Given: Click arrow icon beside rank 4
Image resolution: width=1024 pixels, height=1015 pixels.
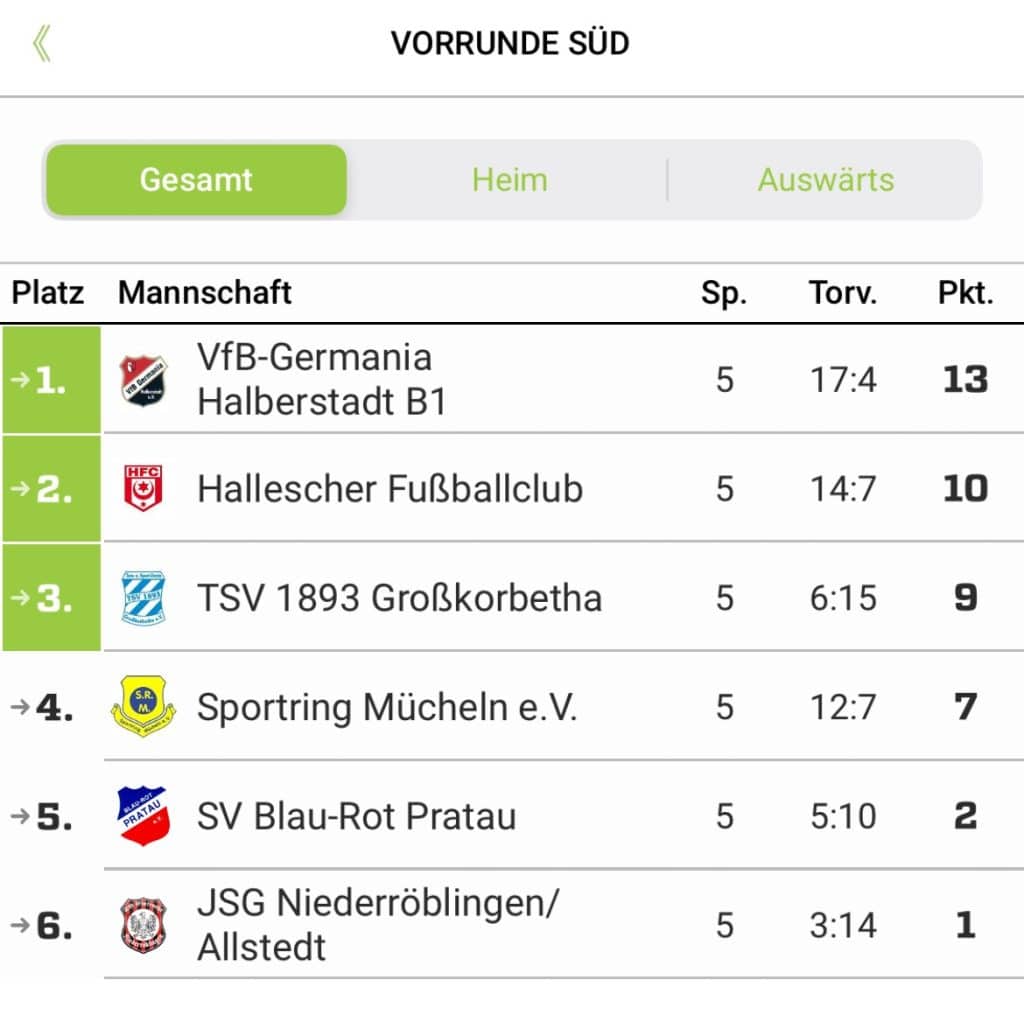Looking at the screenshot, I should [20, 707].
